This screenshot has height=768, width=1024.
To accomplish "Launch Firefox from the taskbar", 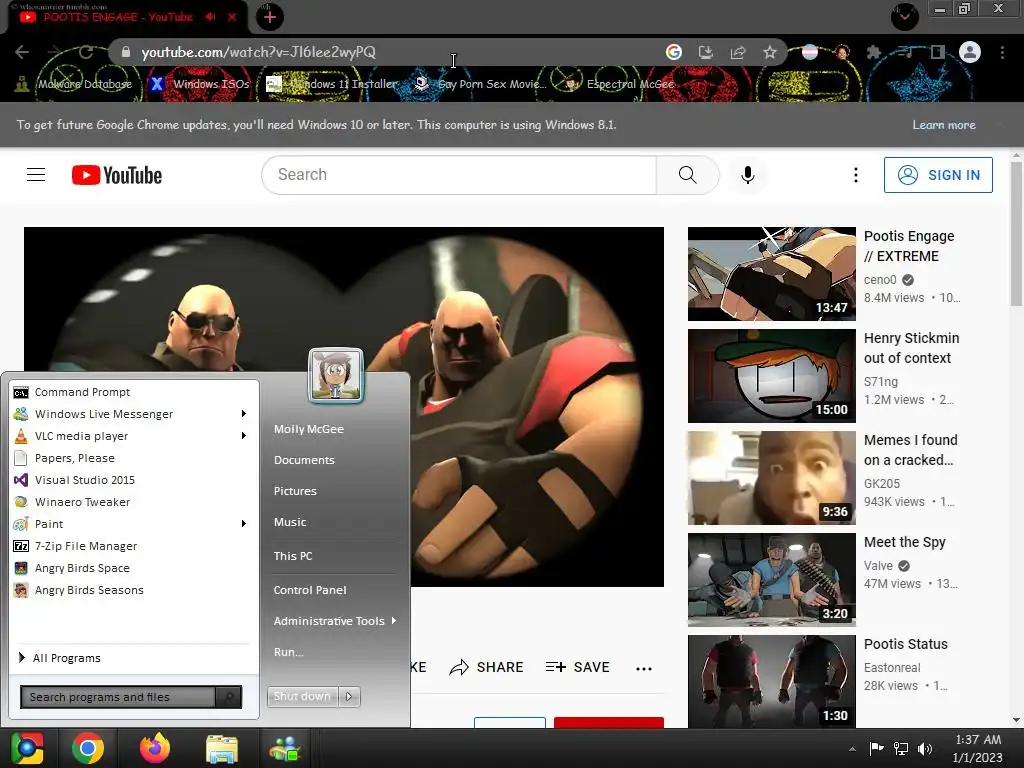I will (155, 748).
